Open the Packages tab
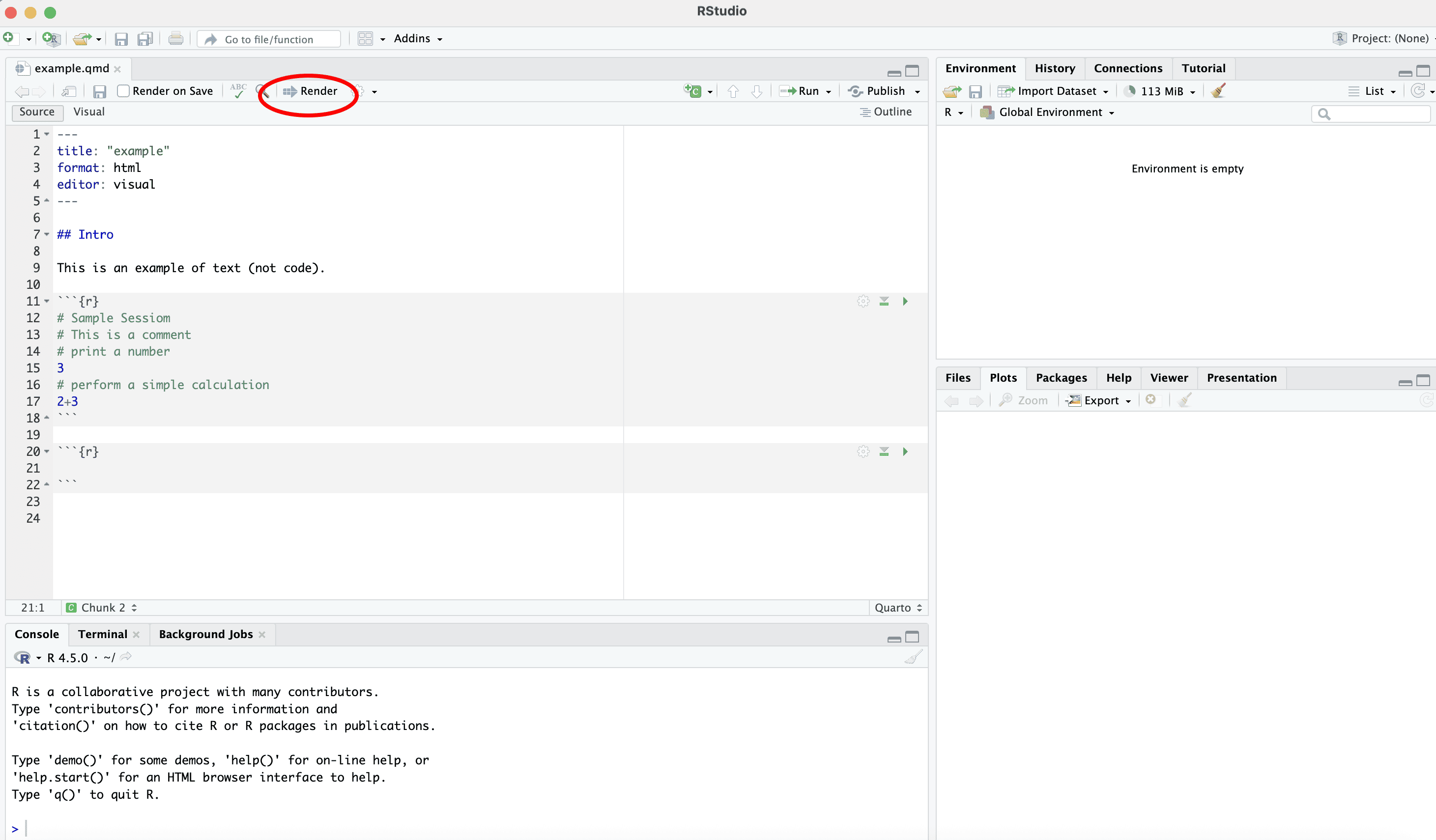Image resolution: width=1436 pixels, height=840 pixels. [x=1061, y=378]
